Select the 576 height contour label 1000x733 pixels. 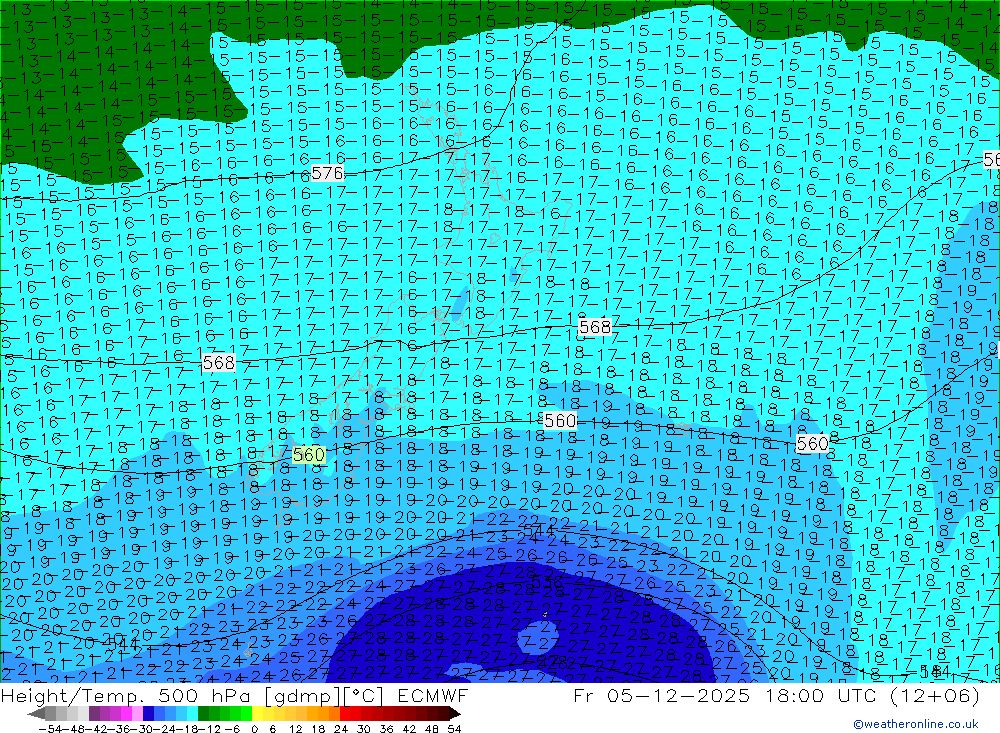pos(327,173)
